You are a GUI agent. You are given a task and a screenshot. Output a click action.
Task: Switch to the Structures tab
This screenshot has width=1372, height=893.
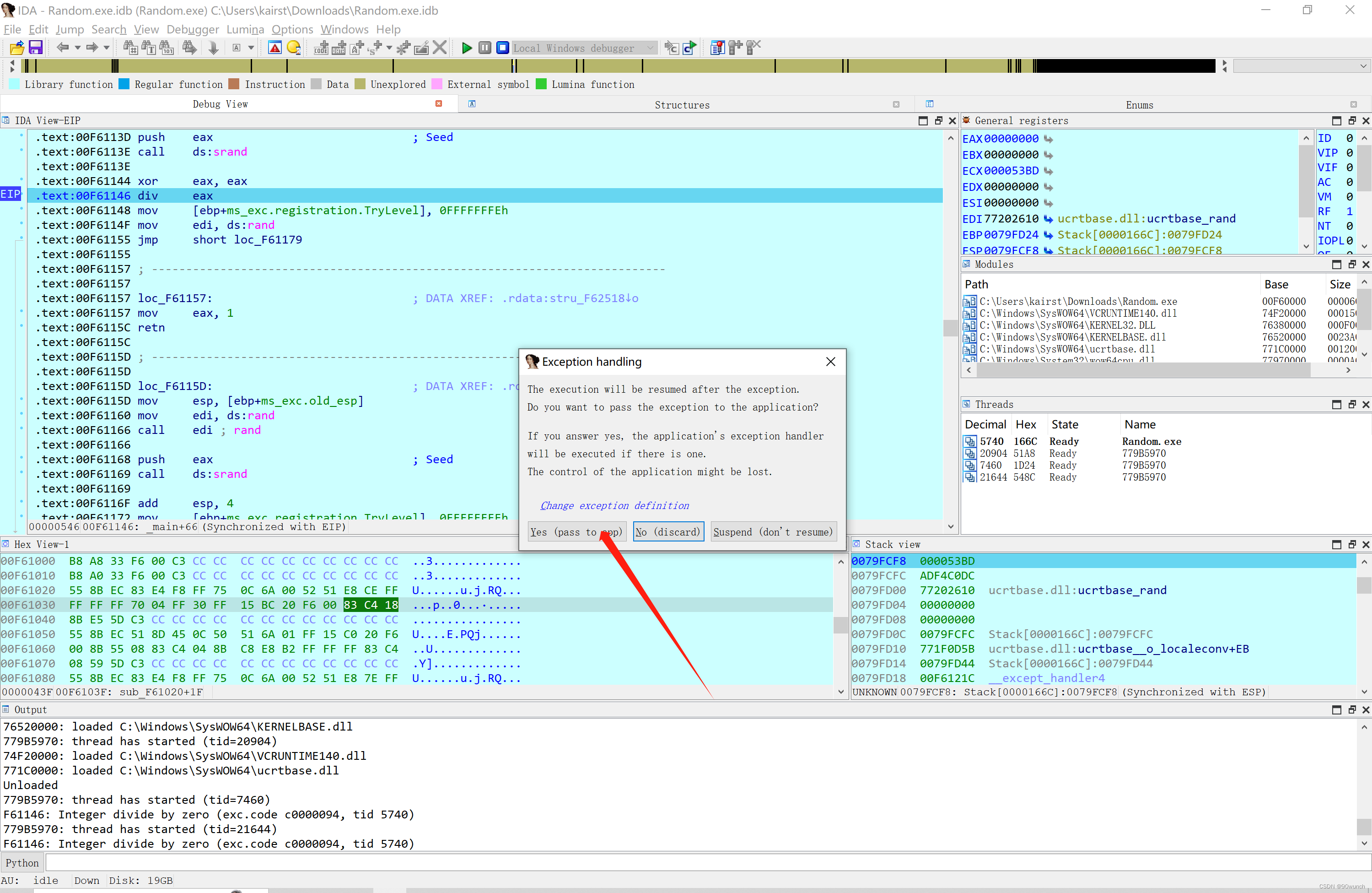pyautogui.click(x=682, y=104)
